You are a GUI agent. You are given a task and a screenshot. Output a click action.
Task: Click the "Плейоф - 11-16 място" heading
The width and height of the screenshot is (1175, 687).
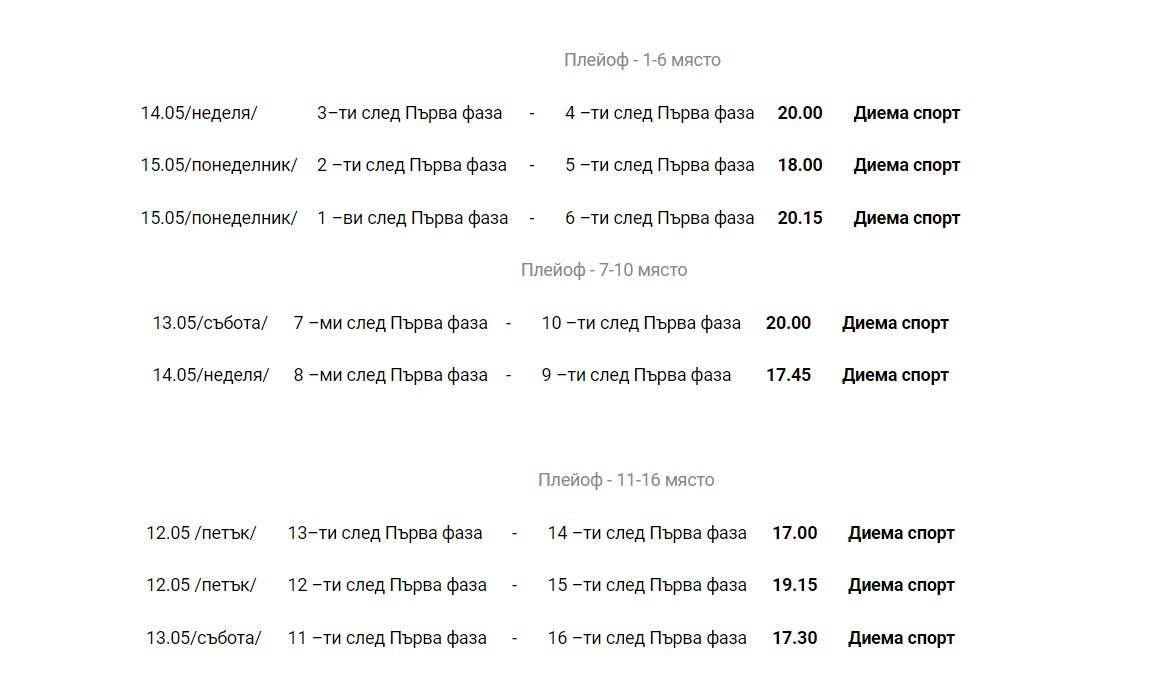click(x=626, y=480)
